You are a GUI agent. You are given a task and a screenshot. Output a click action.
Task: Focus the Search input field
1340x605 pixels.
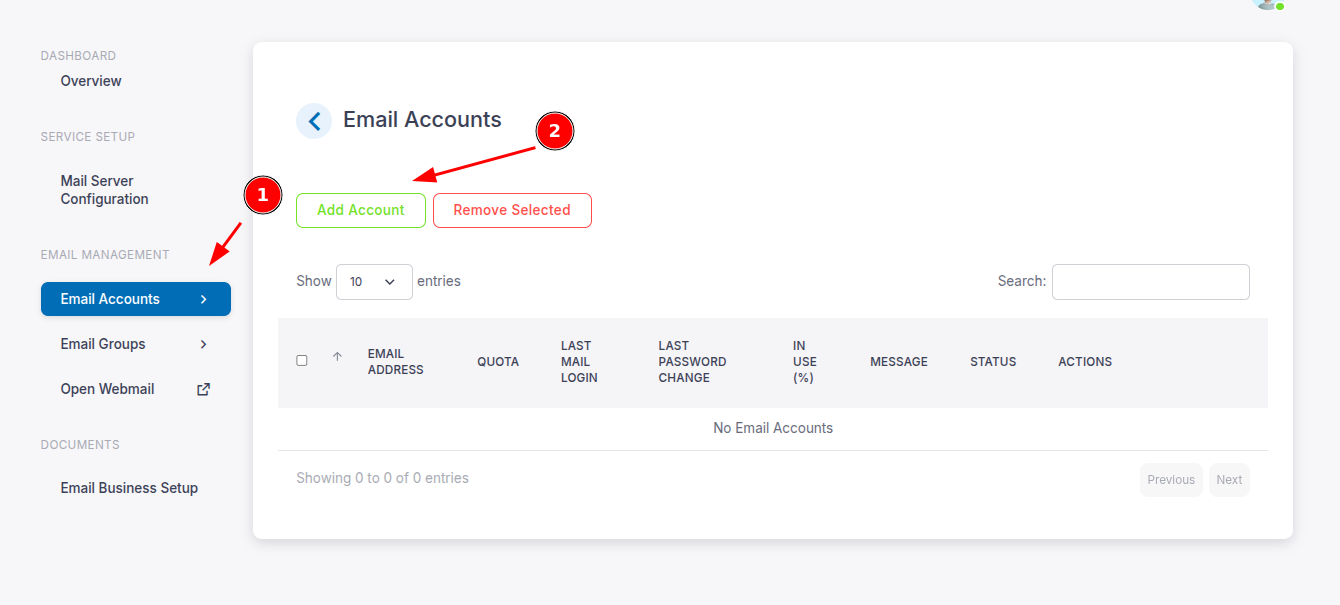coord(1151,282)
